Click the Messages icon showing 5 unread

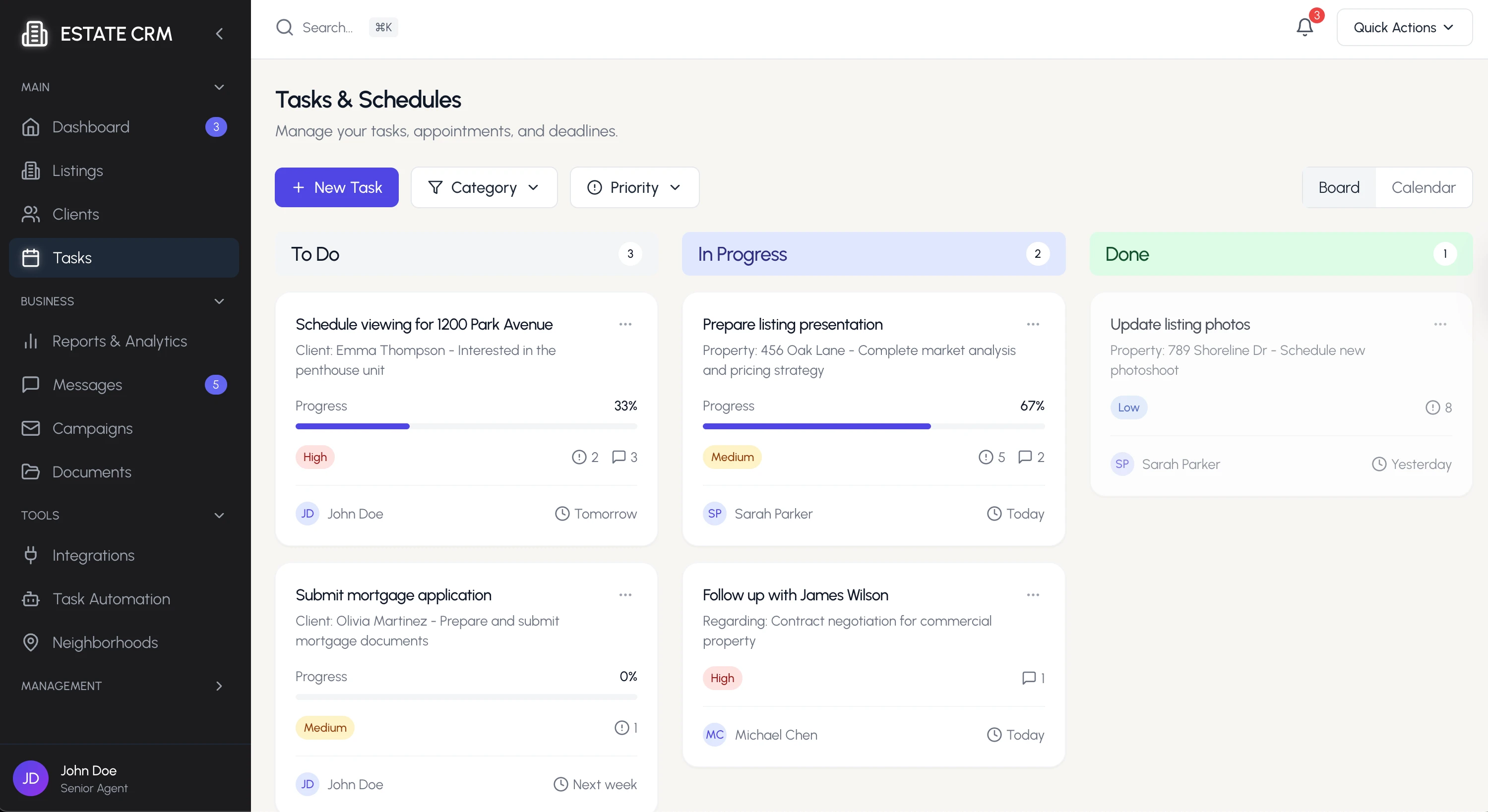click(31, 385)
